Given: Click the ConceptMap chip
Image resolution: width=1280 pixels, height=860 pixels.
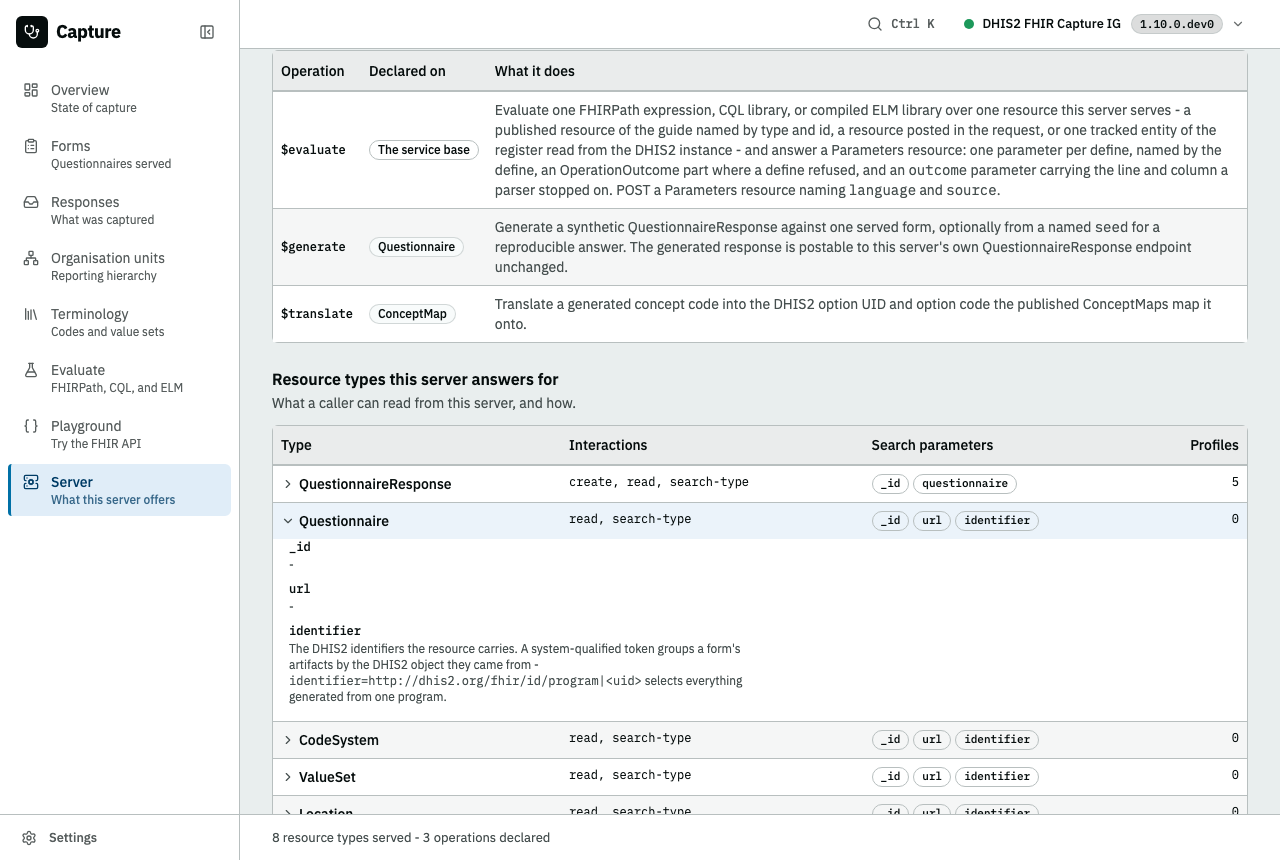Looking at the screenshot, I should [412, 314].
